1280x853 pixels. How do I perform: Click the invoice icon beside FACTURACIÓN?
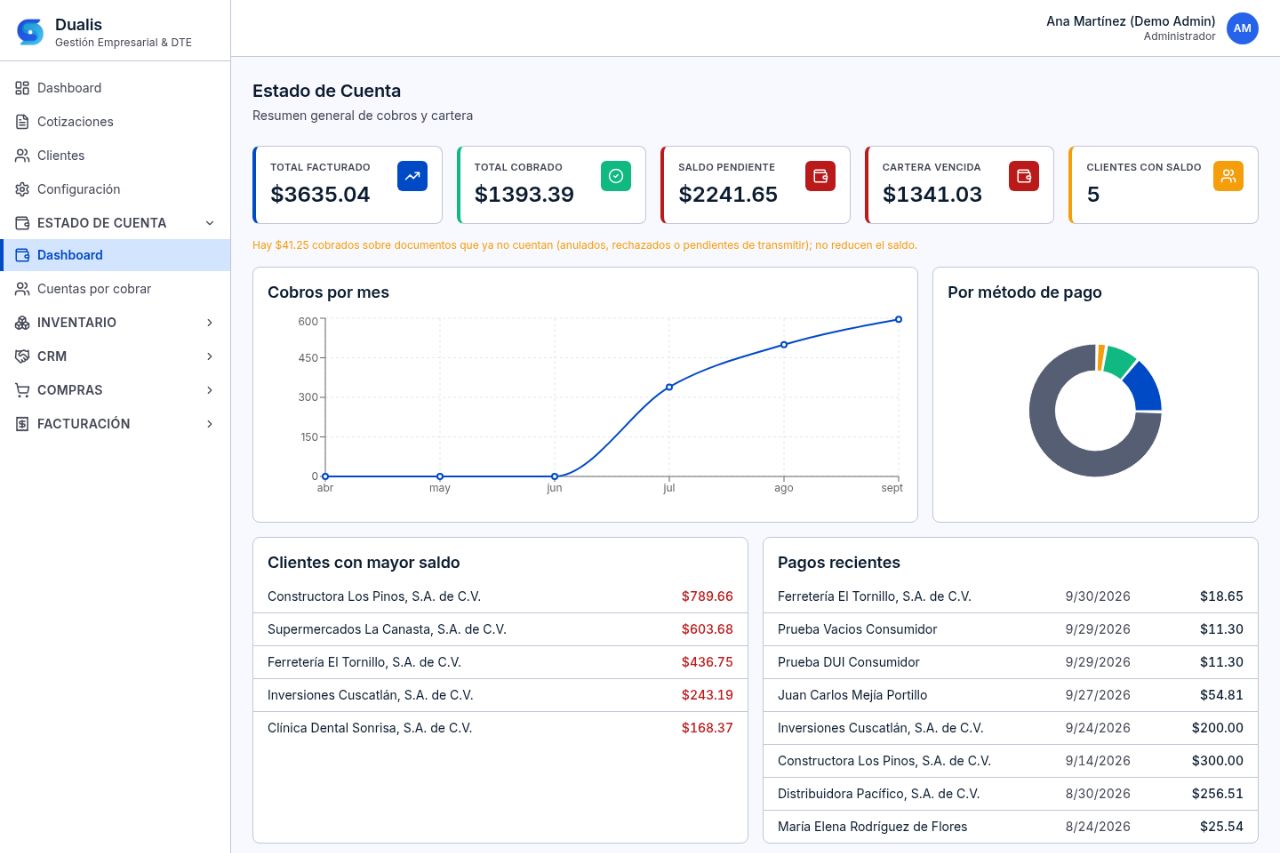coord(22,424)
